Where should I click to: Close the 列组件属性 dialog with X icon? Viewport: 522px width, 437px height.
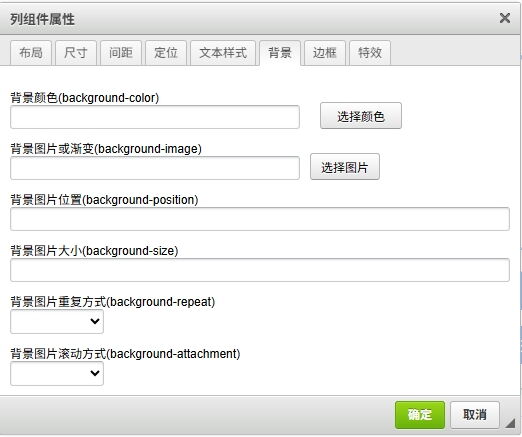505,18
